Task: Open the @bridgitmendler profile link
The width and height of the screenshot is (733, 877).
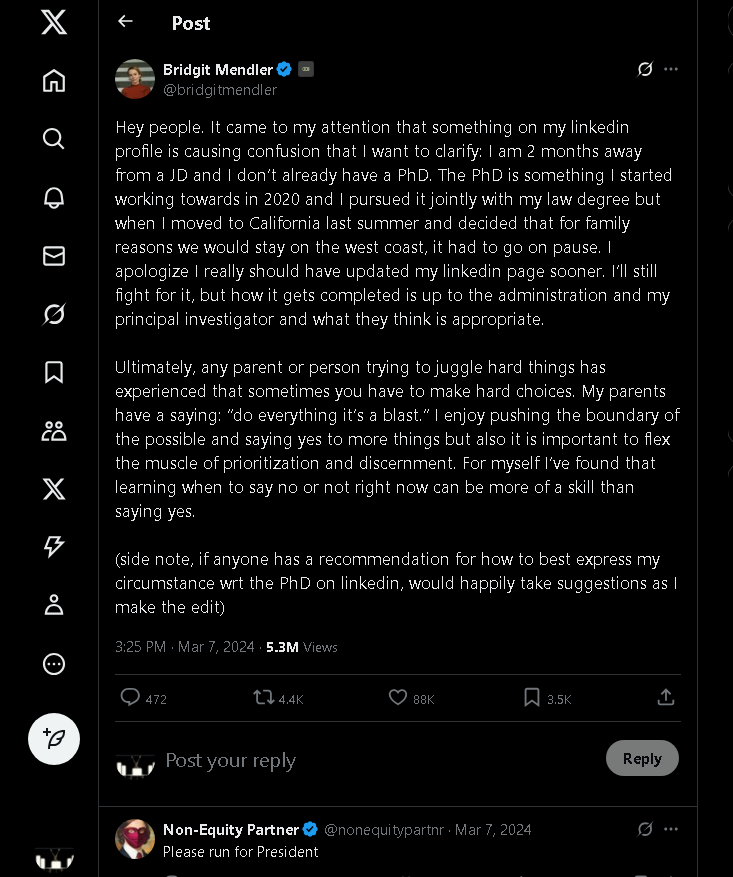Action: pos(220,90)
